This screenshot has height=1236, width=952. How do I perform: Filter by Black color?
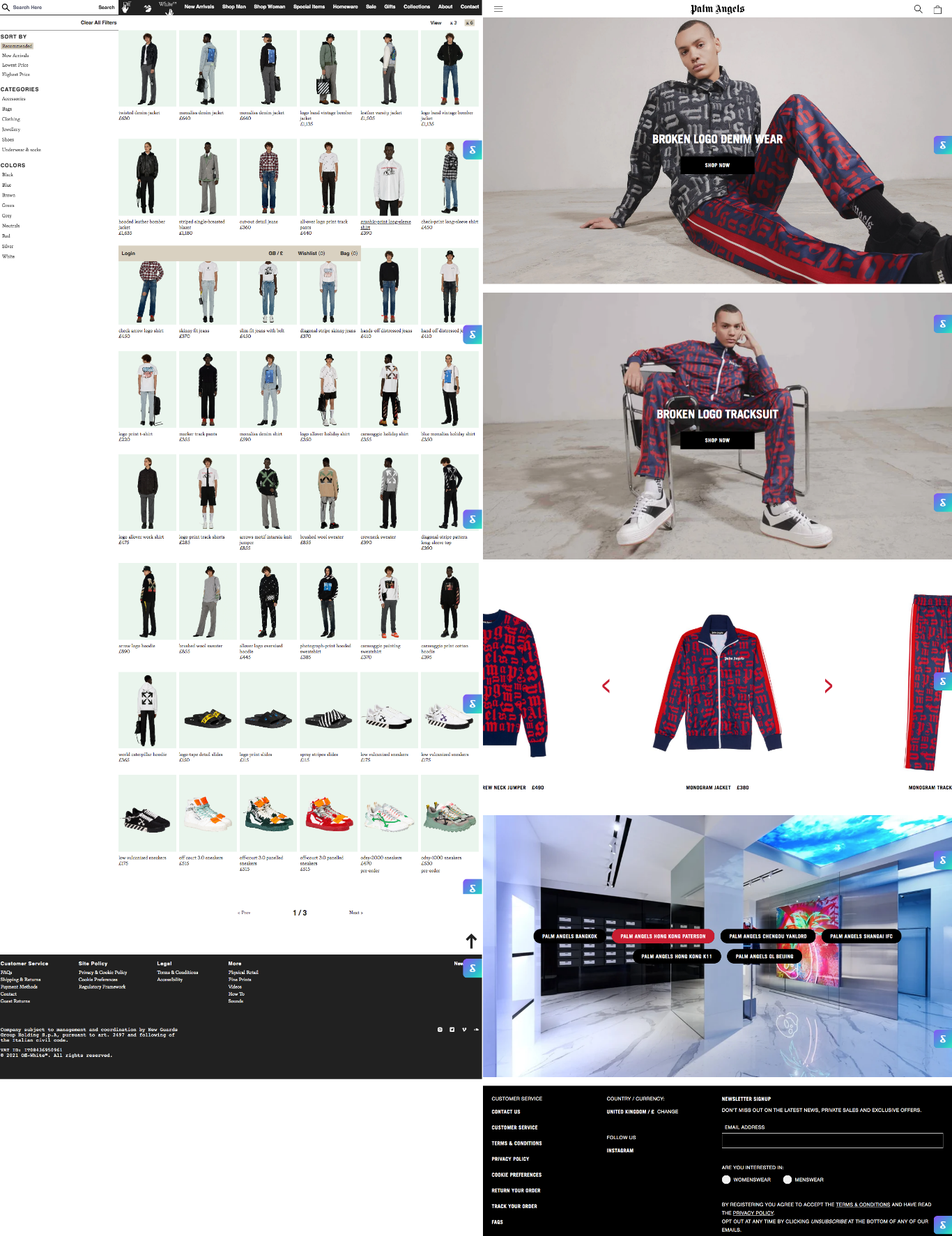click(x=8, y=175)
